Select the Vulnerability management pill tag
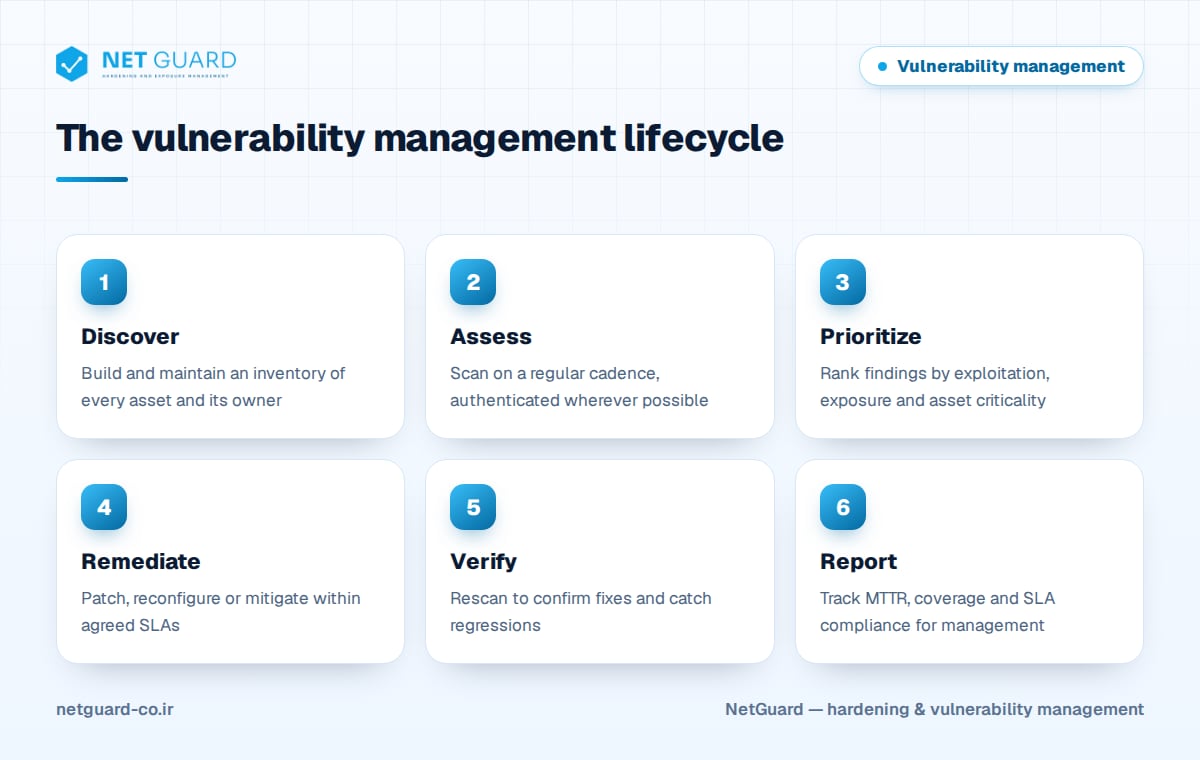Viewport: 1200px width, 760px height. tap(1001, 66)
